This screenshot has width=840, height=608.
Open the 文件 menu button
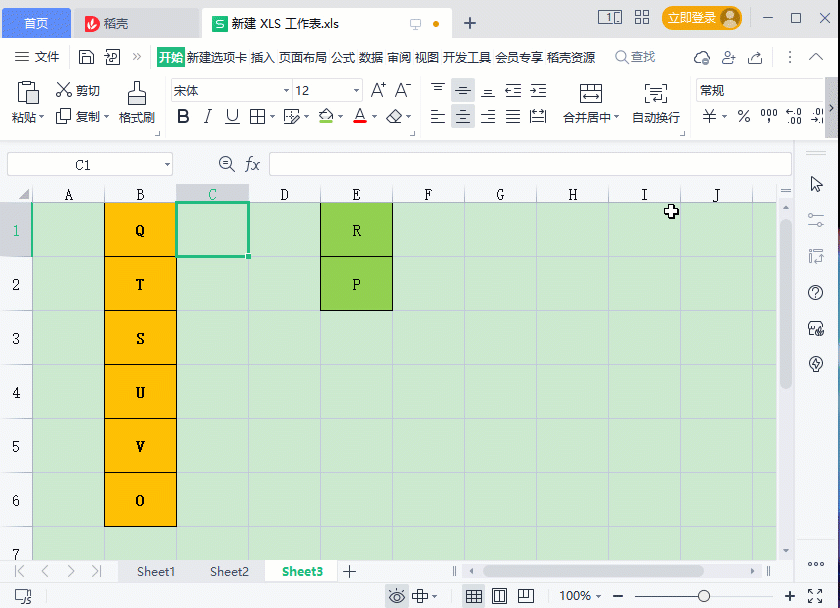click(37, 57)
